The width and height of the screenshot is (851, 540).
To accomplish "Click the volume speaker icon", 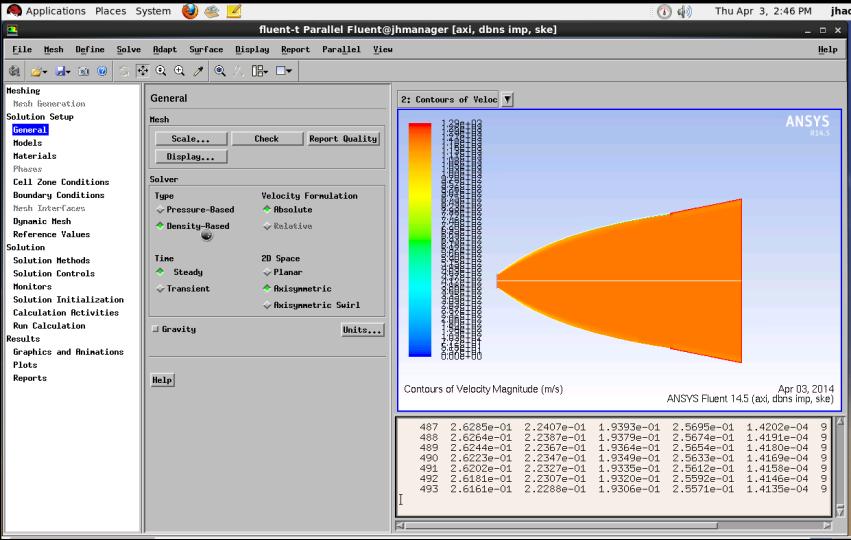I will click(x=684, y=11).
